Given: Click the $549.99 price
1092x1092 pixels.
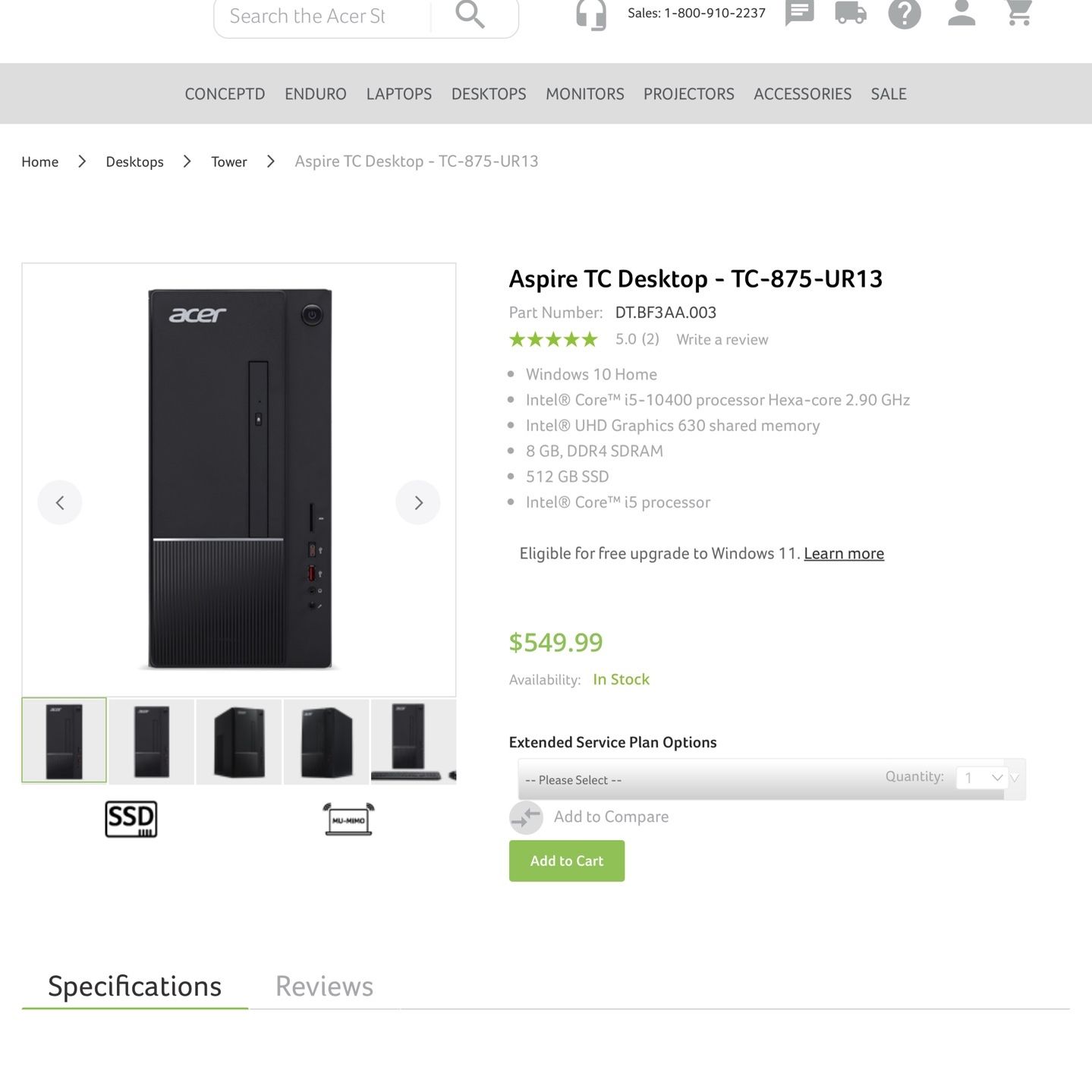Looking at the screenshot, I should point(555,643).
